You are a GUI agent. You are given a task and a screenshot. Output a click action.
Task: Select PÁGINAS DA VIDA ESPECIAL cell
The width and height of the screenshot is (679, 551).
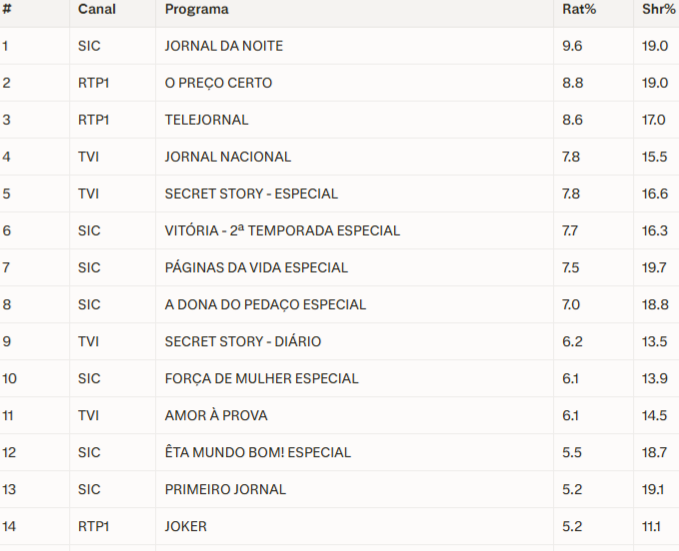coord(256,268)
